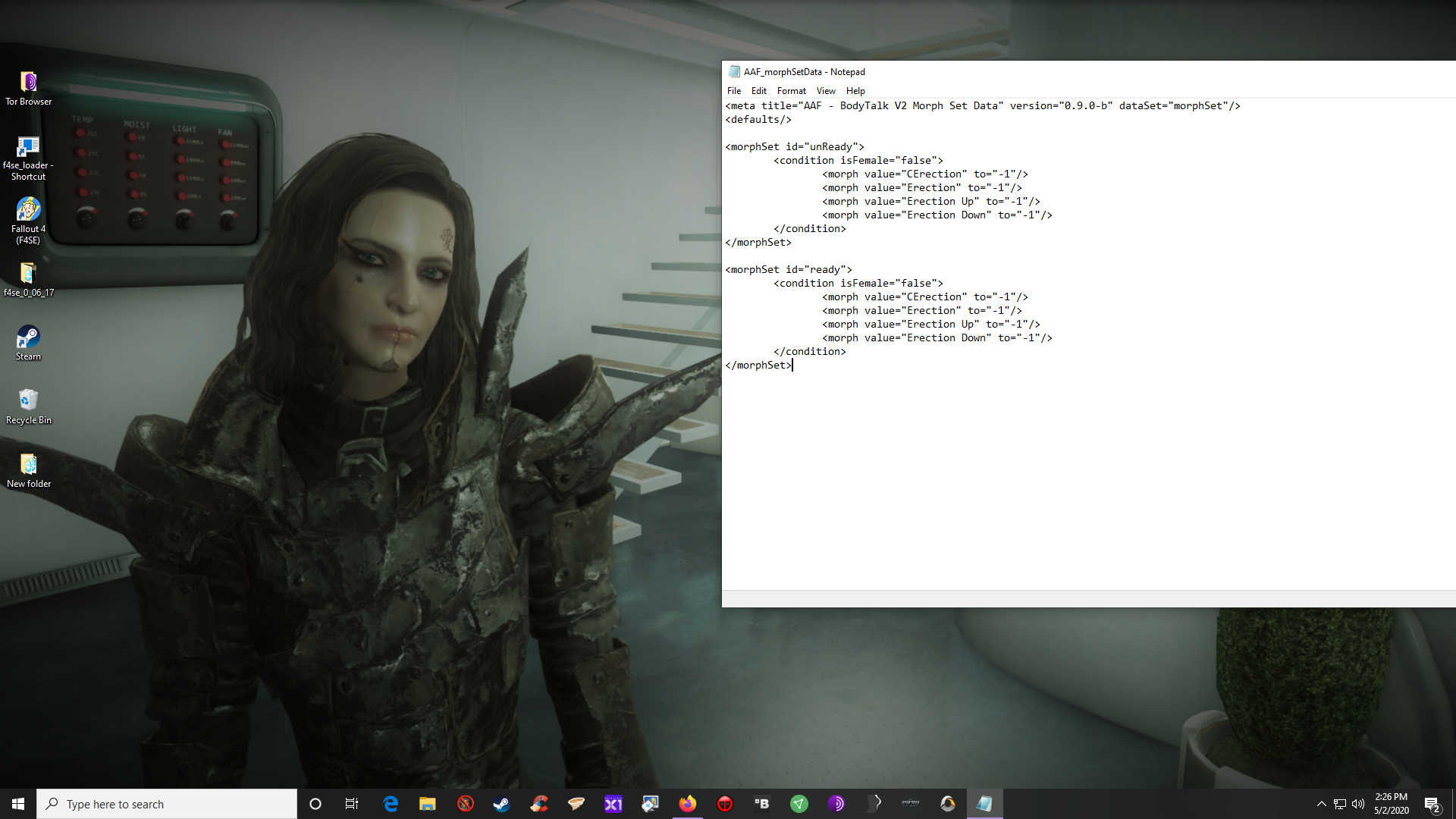Show hidden system tray icons
The width and height of the screenshot is (1456, 819).
(x=1321, y=804)
